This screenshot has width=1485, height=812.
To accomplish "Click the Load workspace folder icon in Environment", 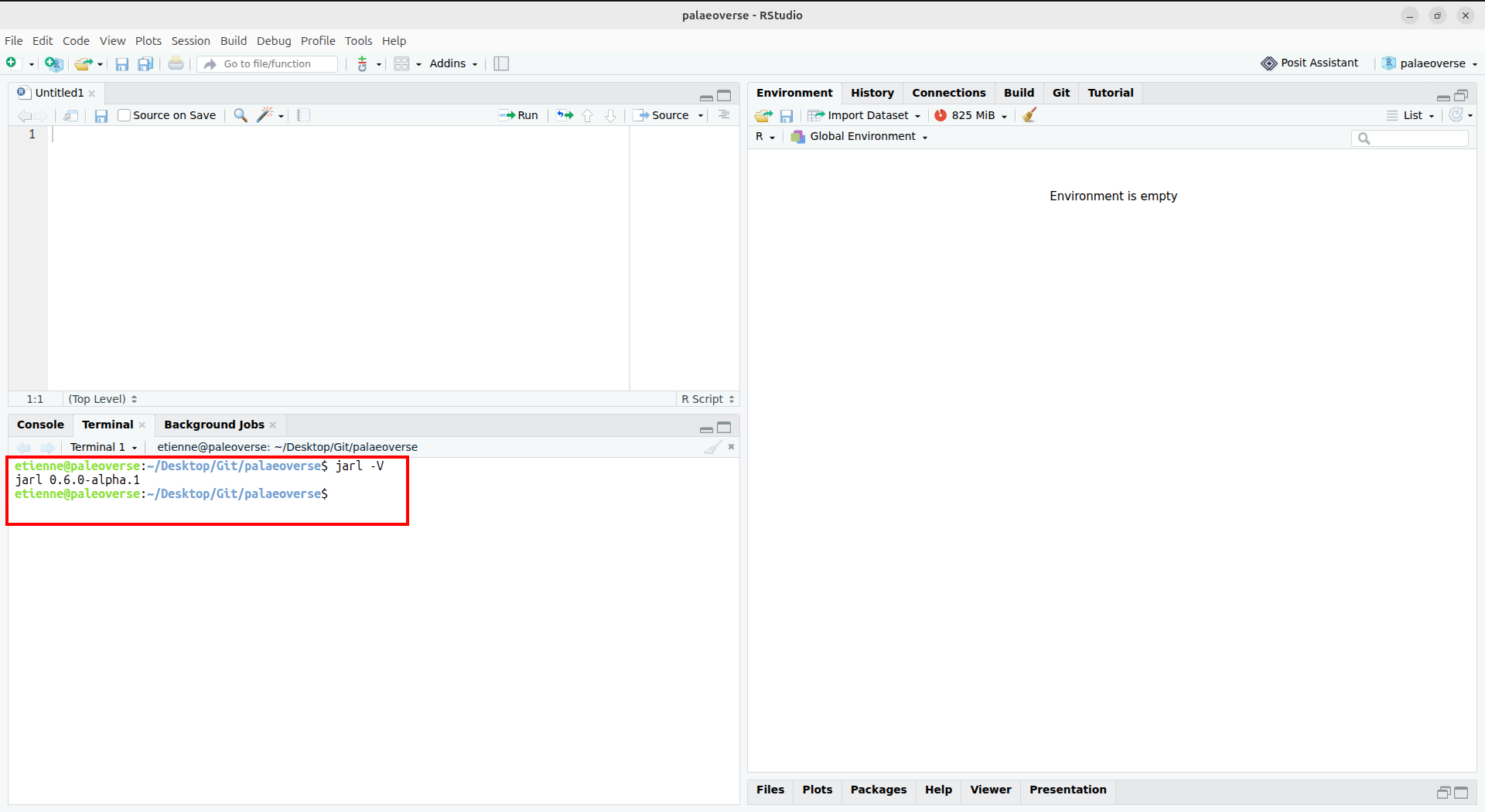I will click(763, 115).
